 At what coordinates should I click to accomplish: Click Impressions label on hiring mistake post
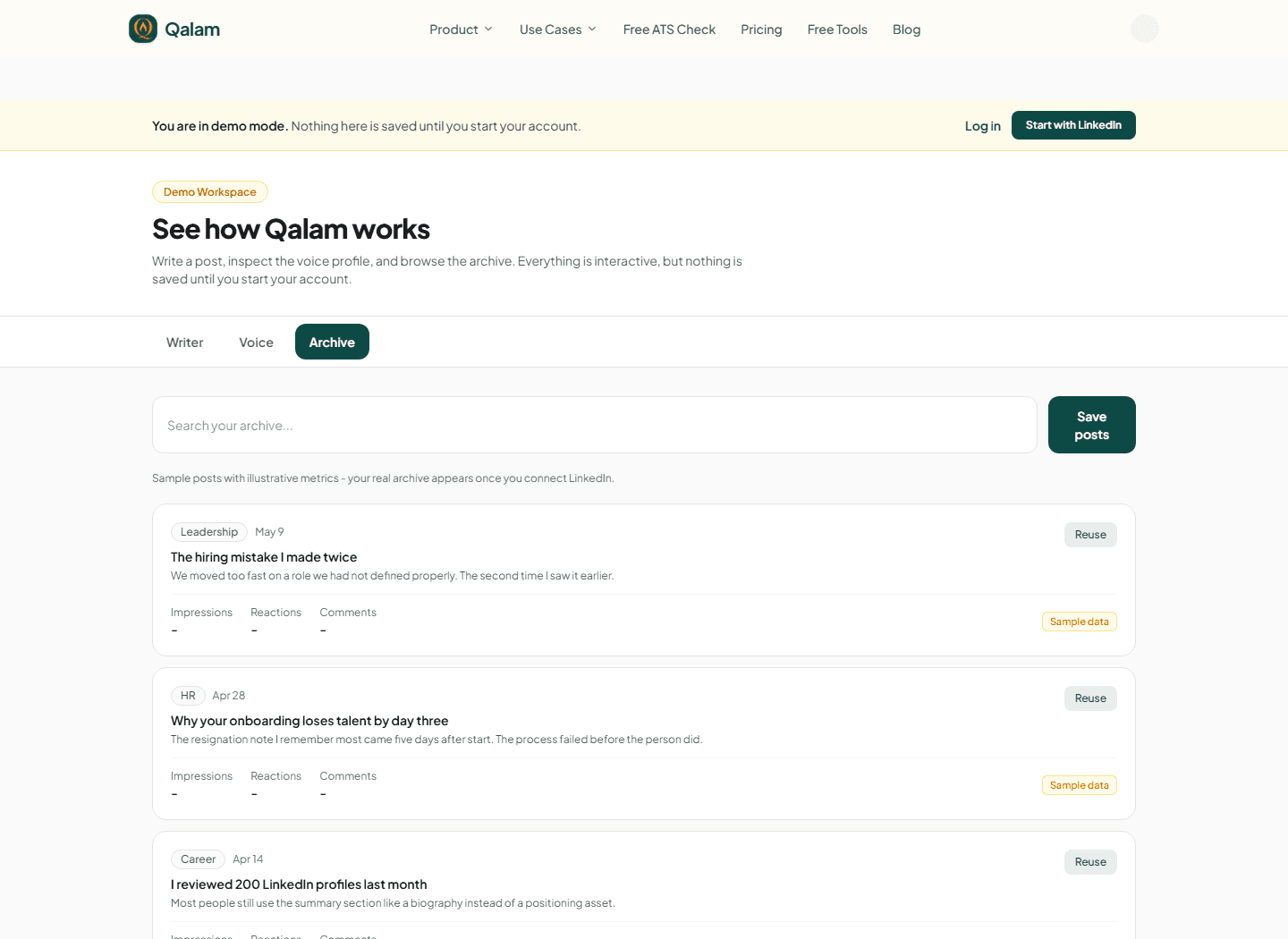click(201, 613)
